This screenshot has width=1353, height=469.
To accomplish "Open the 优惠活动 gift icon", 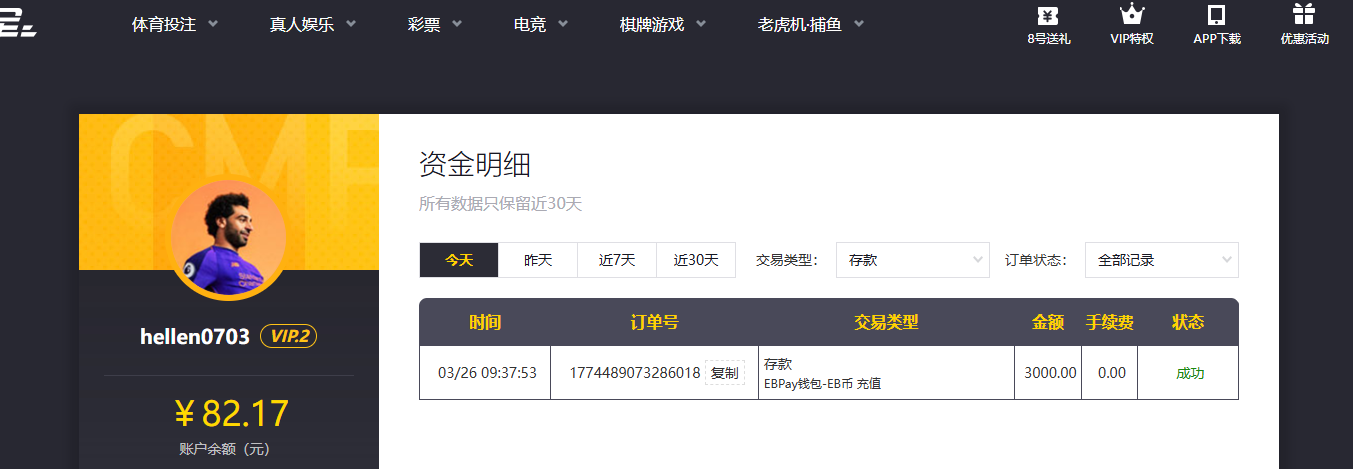I will (x=1304, y=16).
